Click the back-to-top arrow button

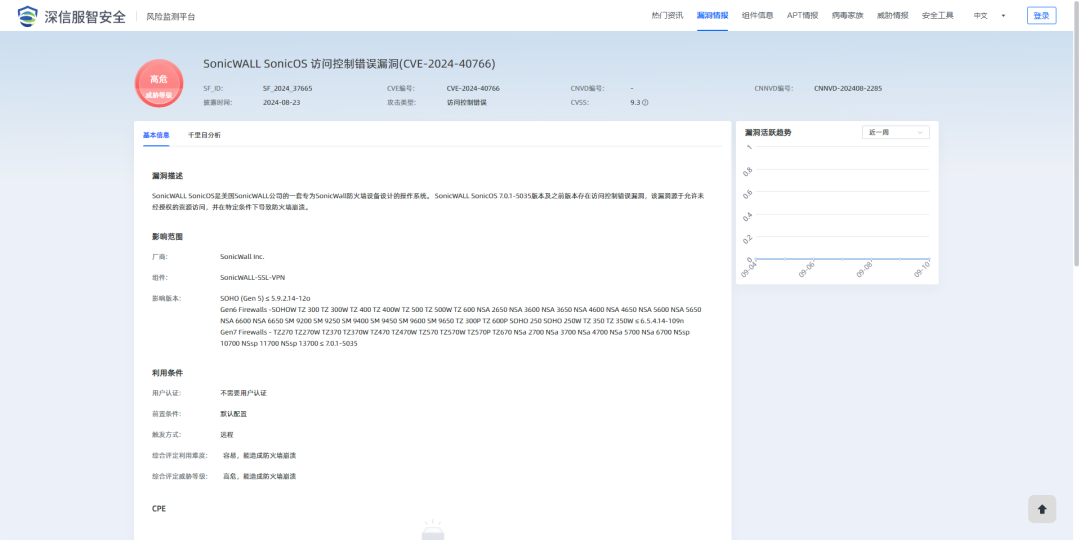pyautogui.click(x=1041, y=509)
